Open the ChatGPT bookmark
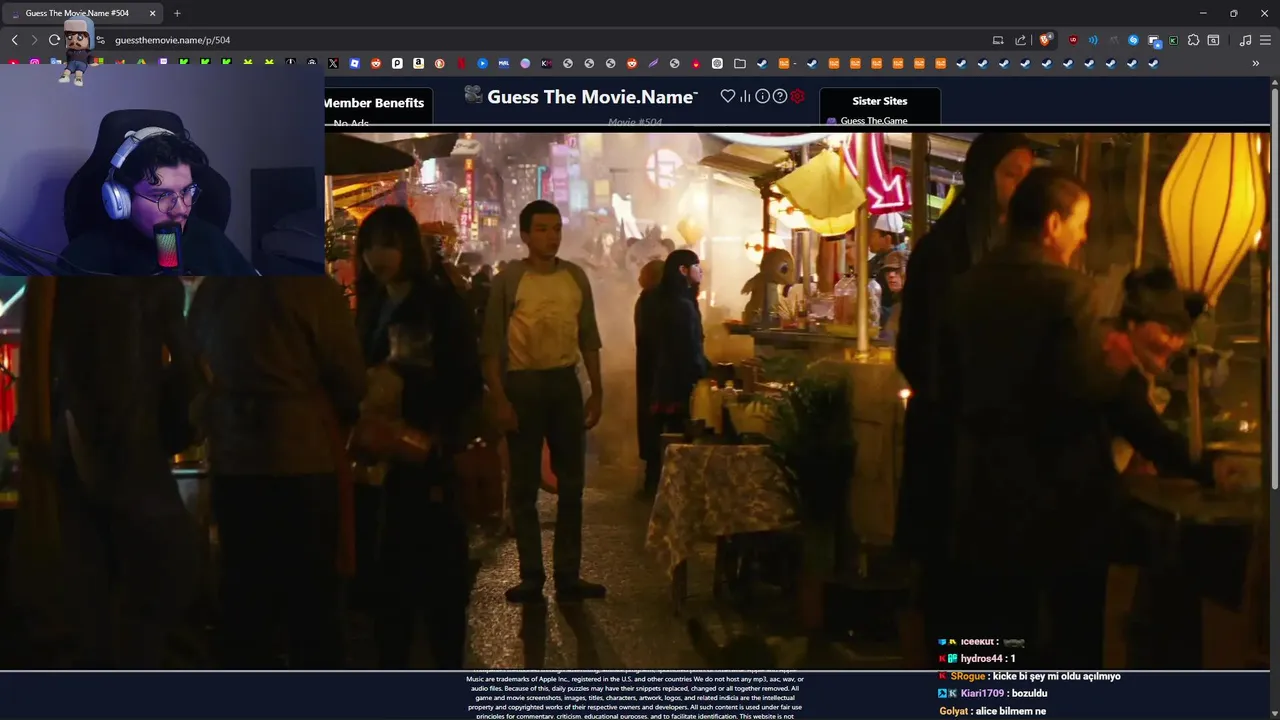This screenshot has height=720, width=1280. 717,63
